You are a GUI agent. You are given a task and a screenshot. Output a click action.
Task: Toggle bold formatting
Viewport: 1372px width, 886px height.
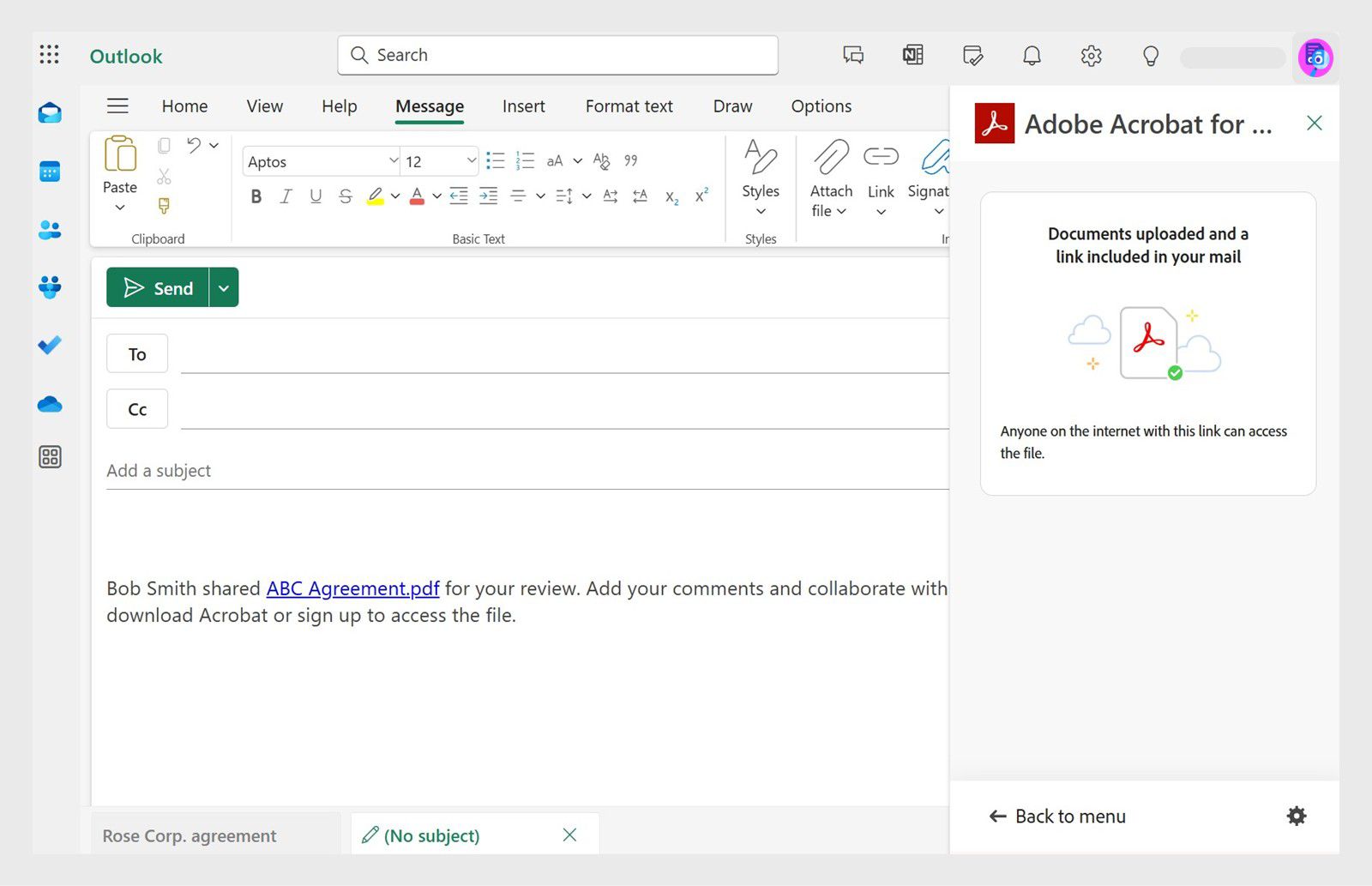(256, 196)
